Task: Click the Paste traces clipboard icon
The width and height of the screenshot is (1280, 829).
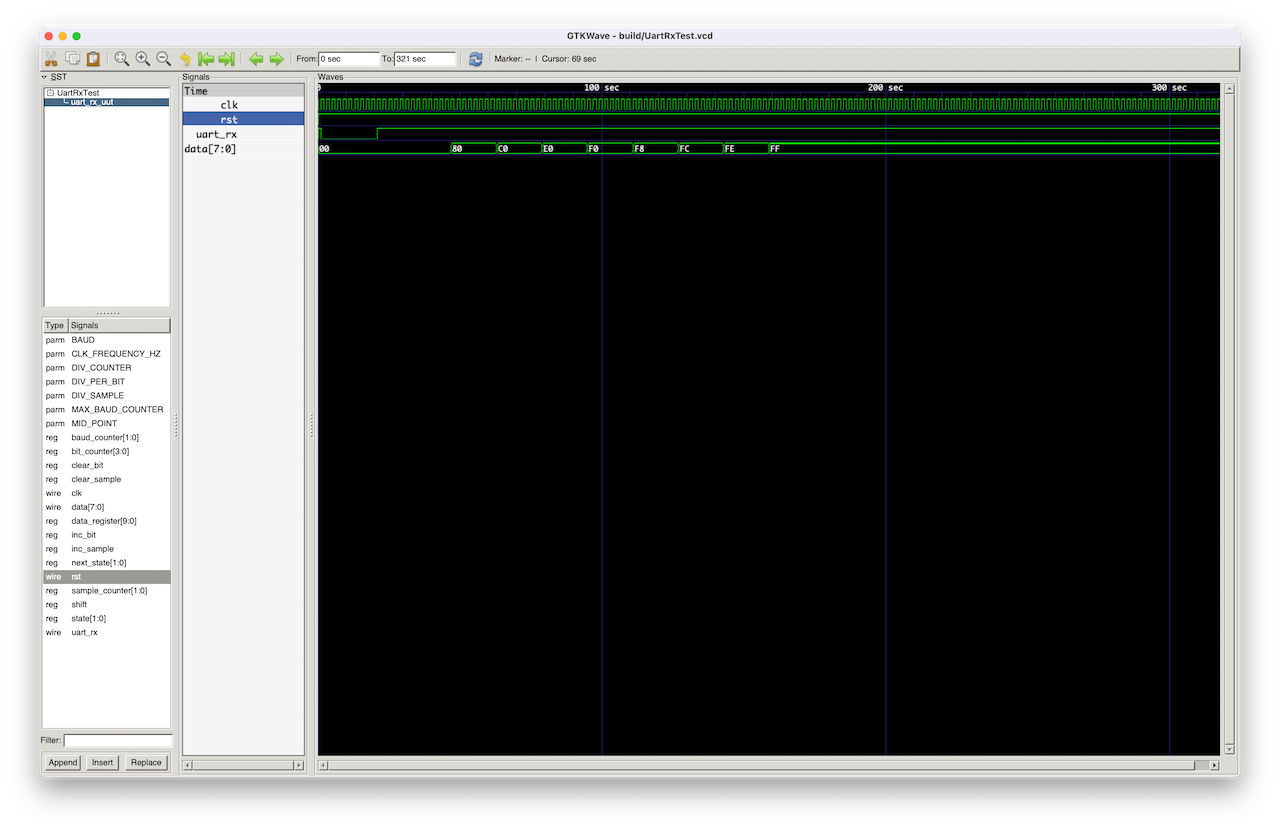Action: pos(93,59)
